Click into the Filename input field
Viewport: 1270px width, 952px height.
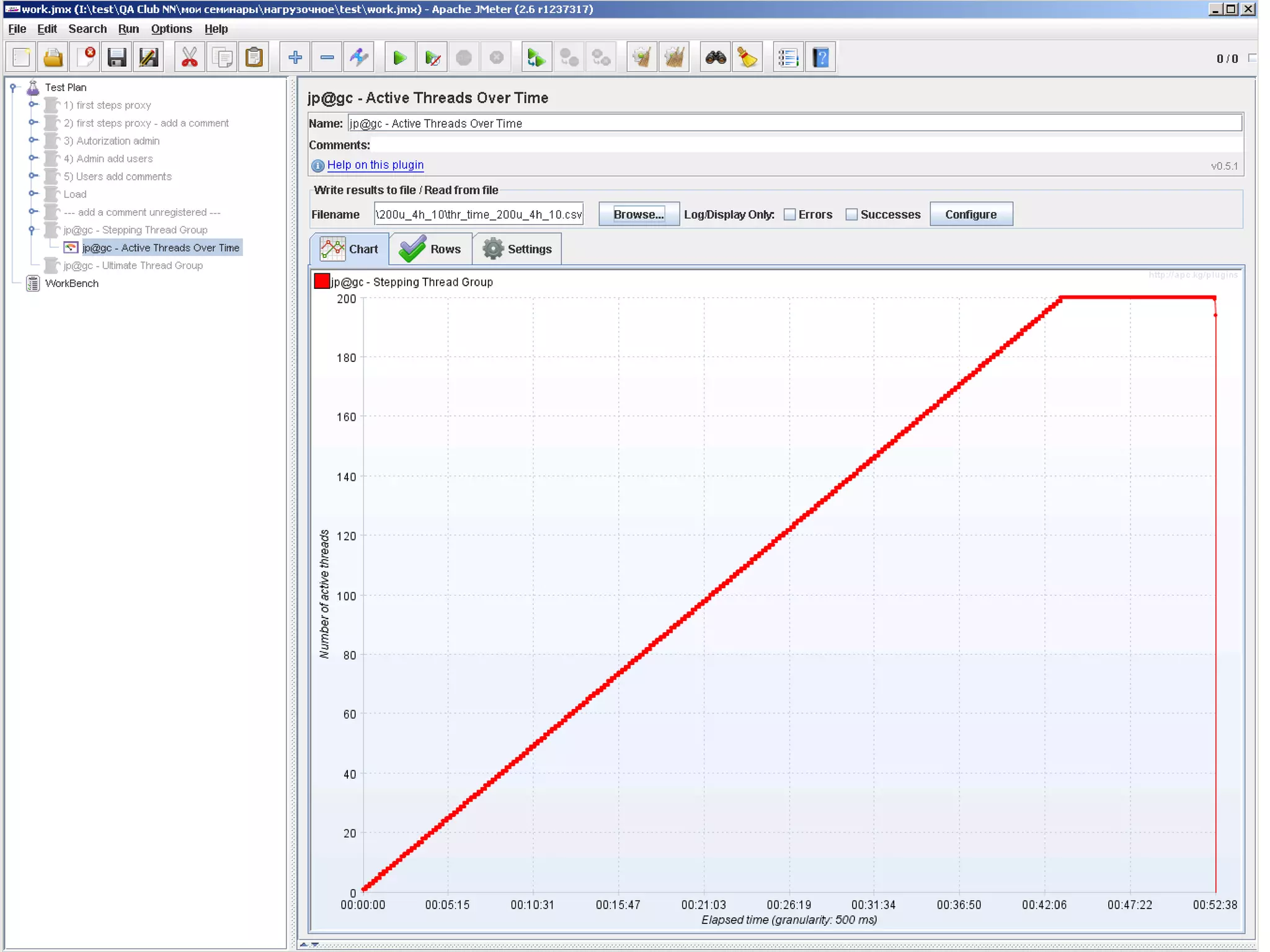478,214
